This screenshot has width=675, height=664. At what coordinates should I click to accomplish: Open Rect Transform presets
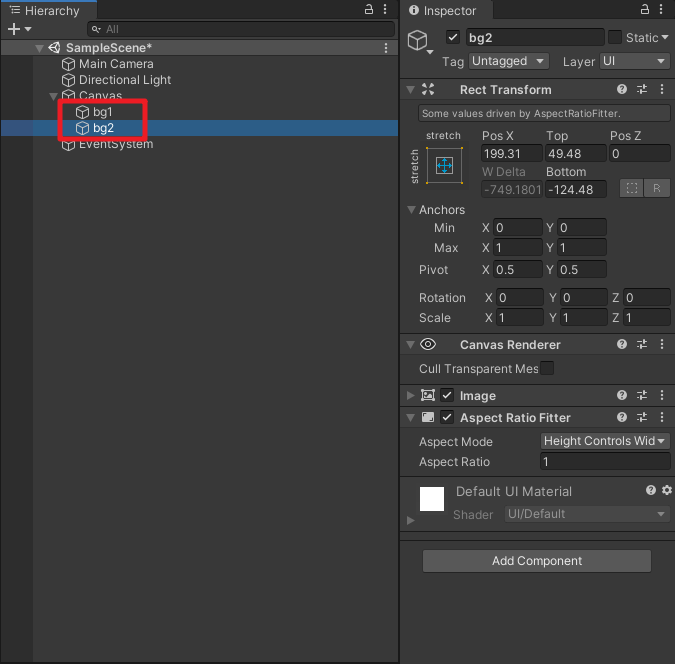coord(642,89)
